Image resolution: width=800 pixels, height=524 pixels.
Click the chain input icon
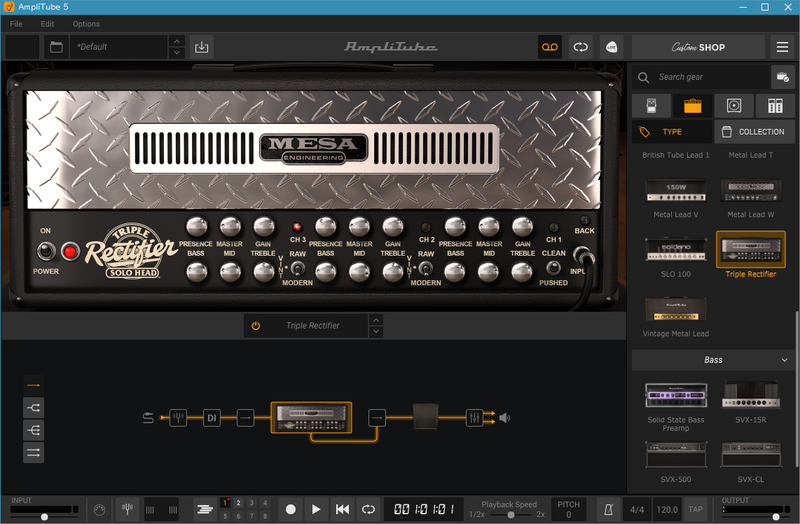pyautogui.click(x=148, y=418)
